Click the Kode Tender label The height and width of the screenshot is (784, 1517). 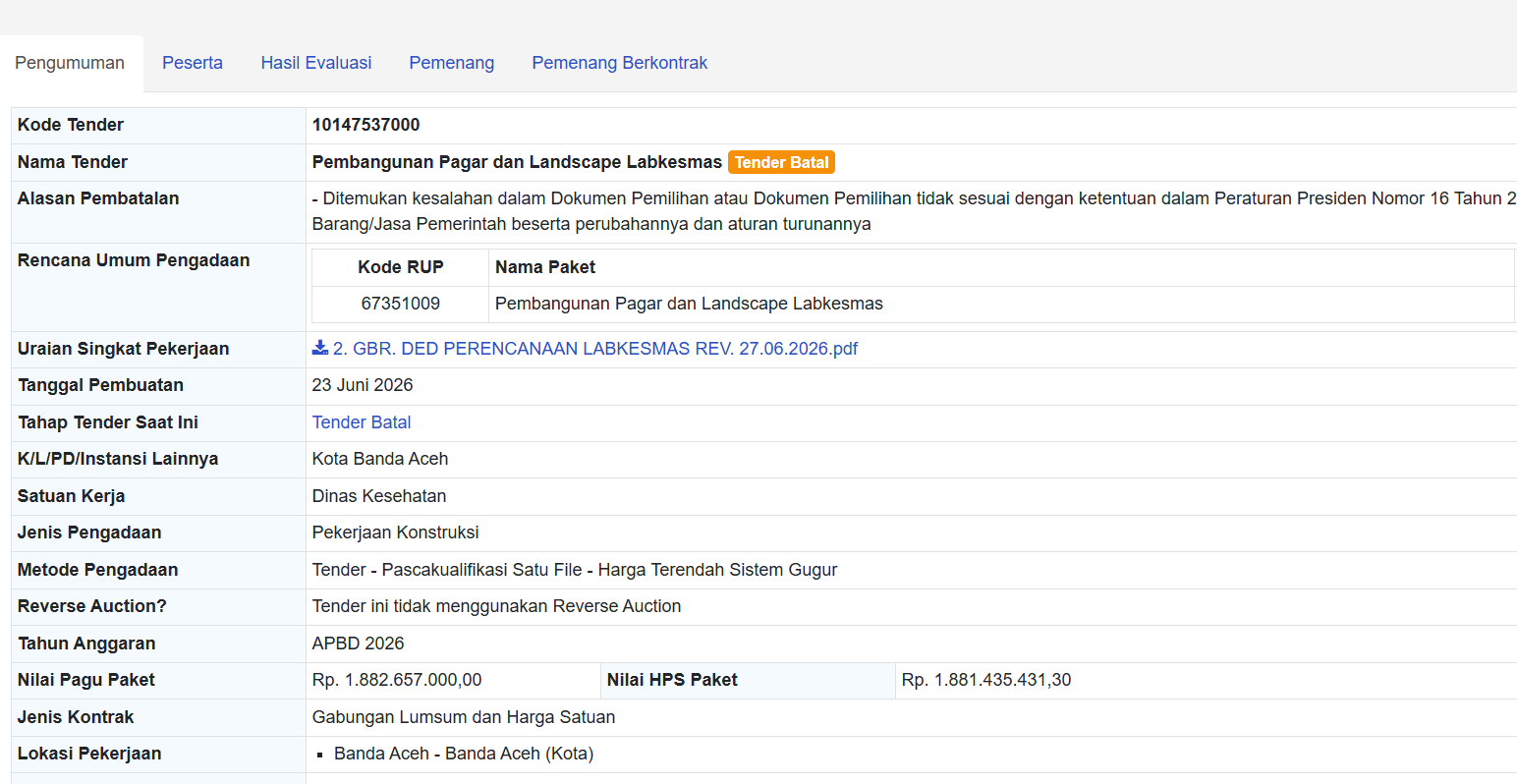pyautogui.click(x=71, y=125)
